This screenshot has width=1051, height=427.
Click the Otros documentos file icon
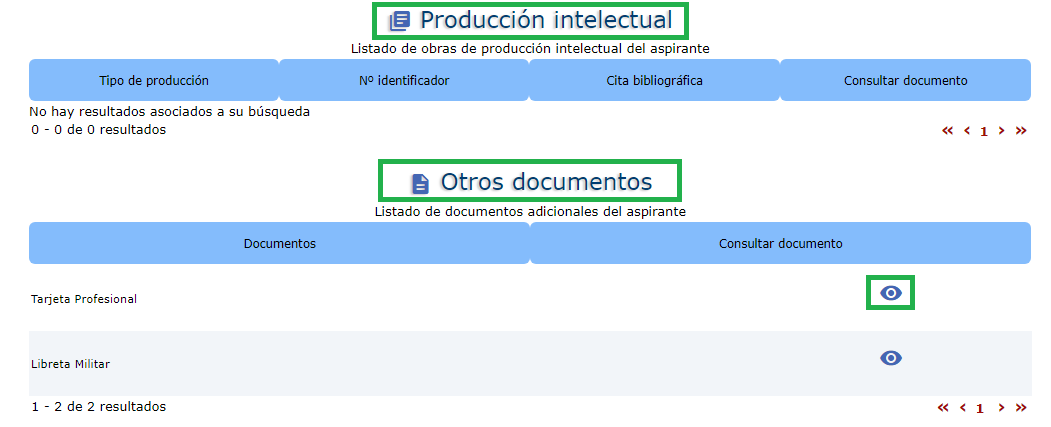tap(421, 183)
